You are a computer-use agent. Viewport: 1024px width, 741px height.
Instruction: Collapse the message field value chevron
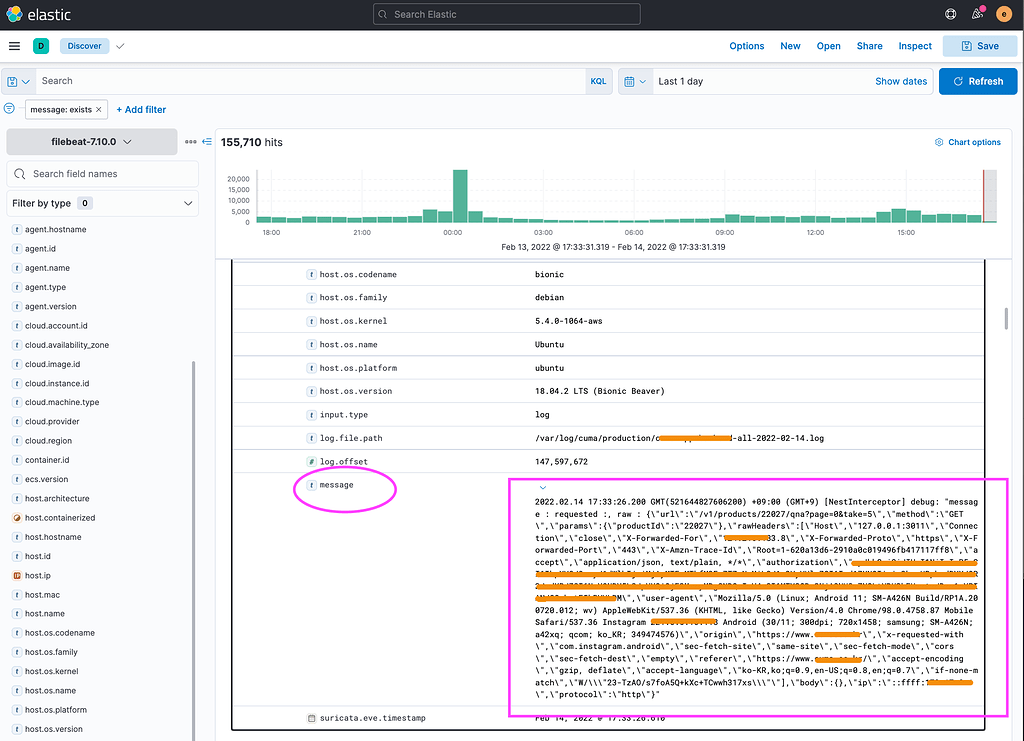click(543, 489)
